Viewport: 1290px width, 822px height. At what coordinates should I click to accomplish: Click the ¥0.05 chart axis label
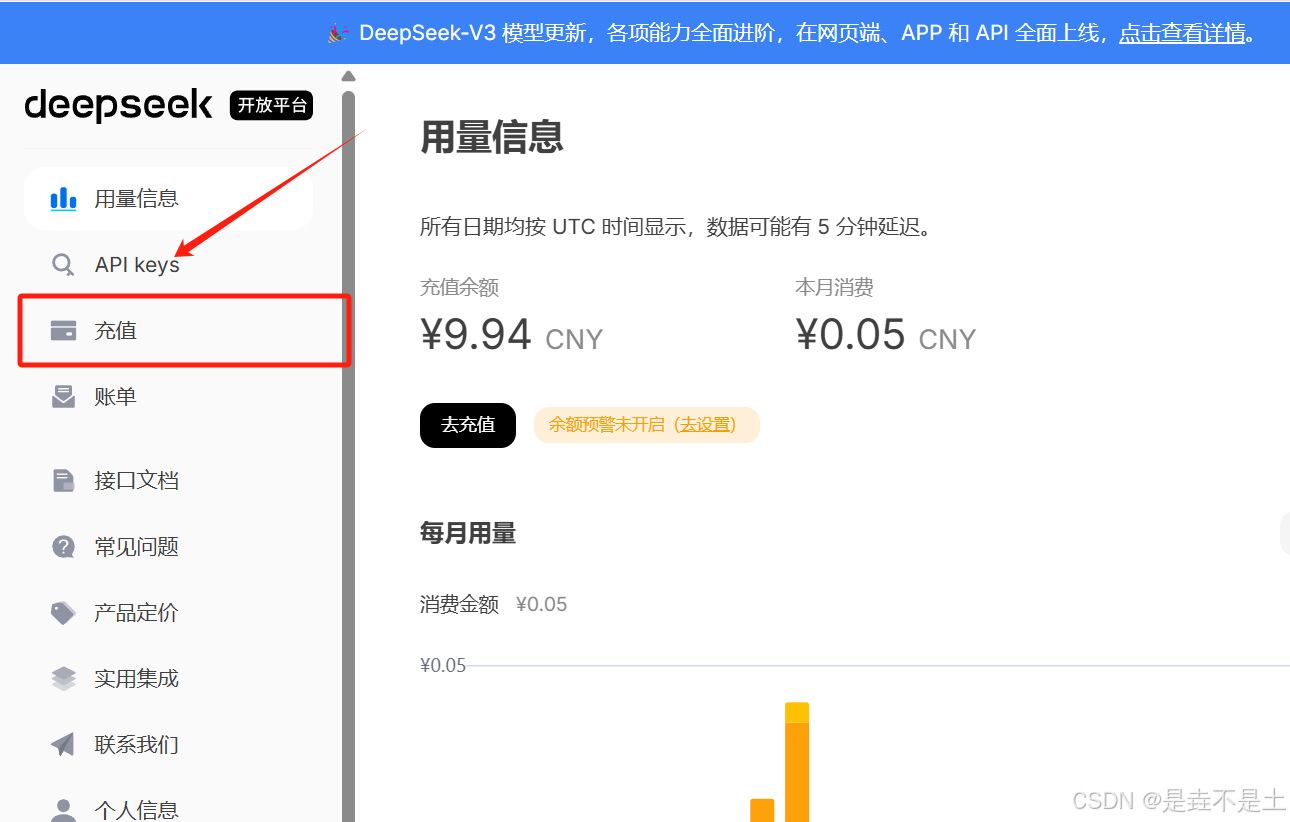click(x=443, y=665)
